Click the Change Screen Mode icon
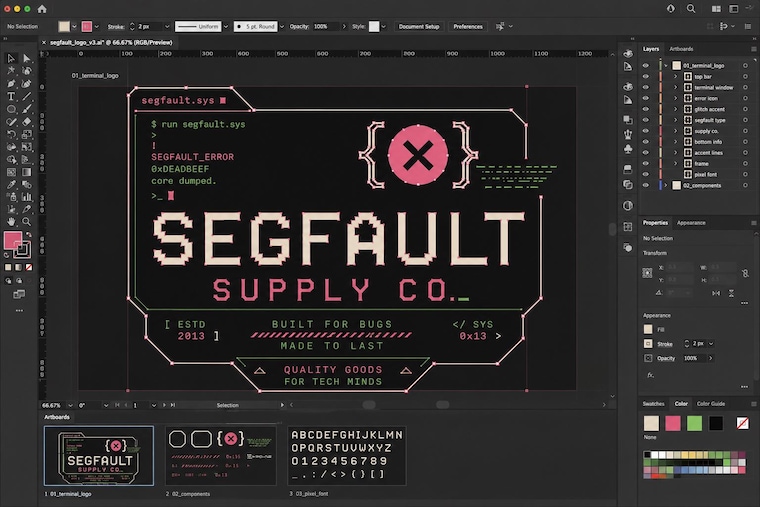 (19, 294)
